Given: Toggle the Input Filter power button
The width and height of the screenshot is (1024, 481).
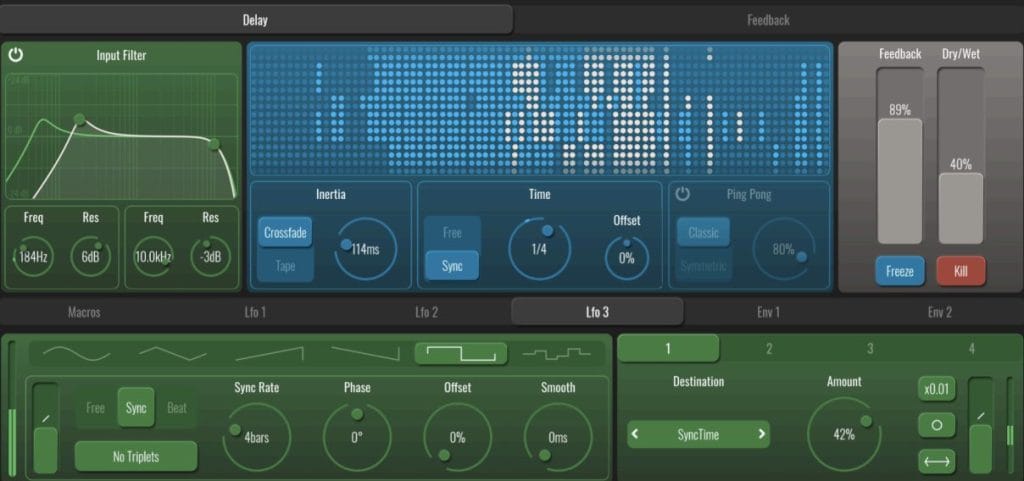Looking at the screenshot, I should tap(16, 55).
